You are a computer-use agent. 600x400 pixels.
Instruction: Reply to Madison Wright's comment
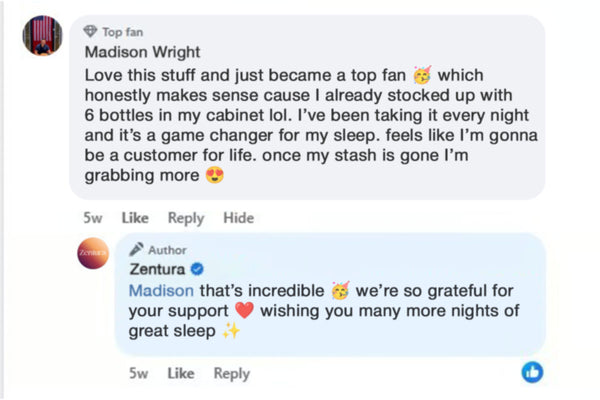tap(186, 218)
